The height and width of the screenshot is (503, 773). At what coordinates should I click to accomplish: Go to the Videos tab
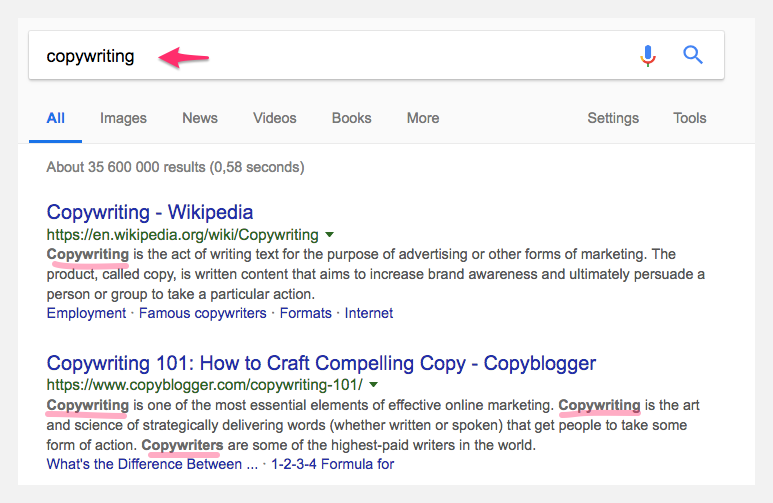pos(275,118)
